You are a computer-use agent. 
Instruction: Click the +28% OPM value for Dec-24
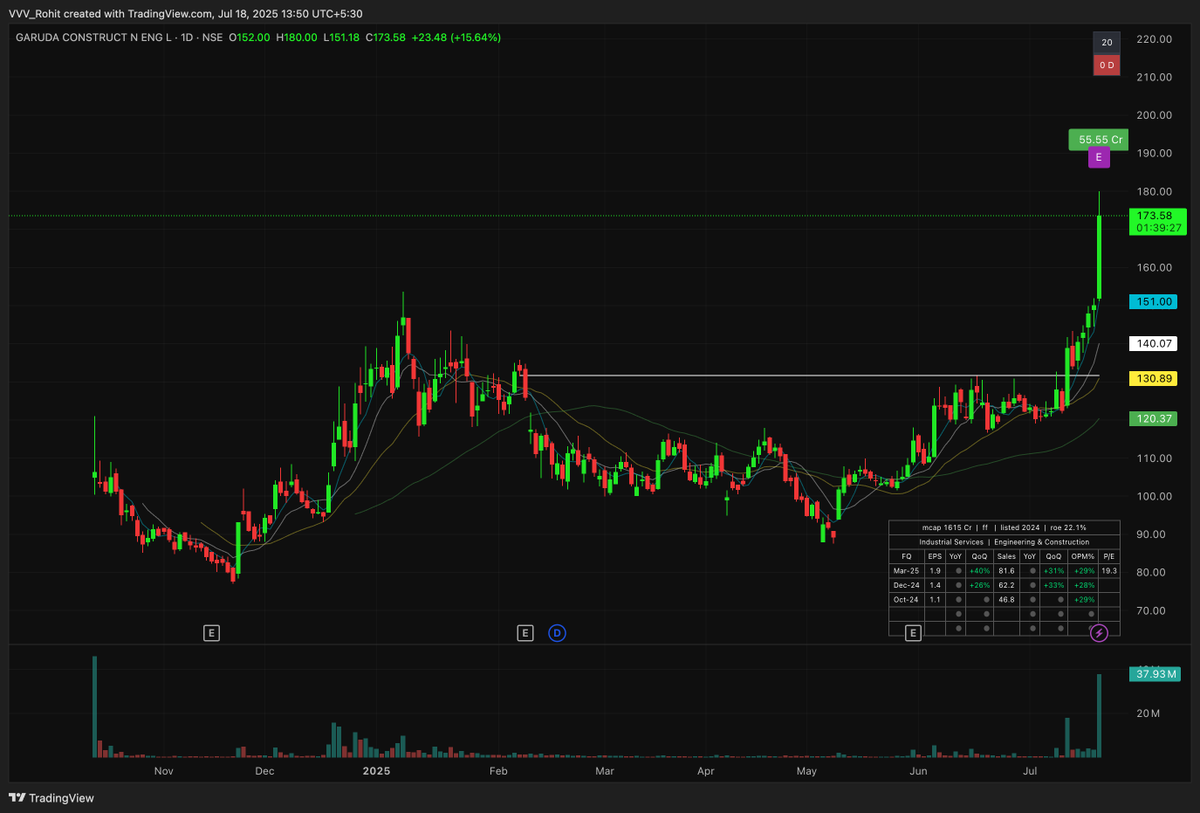(1082, 584)
